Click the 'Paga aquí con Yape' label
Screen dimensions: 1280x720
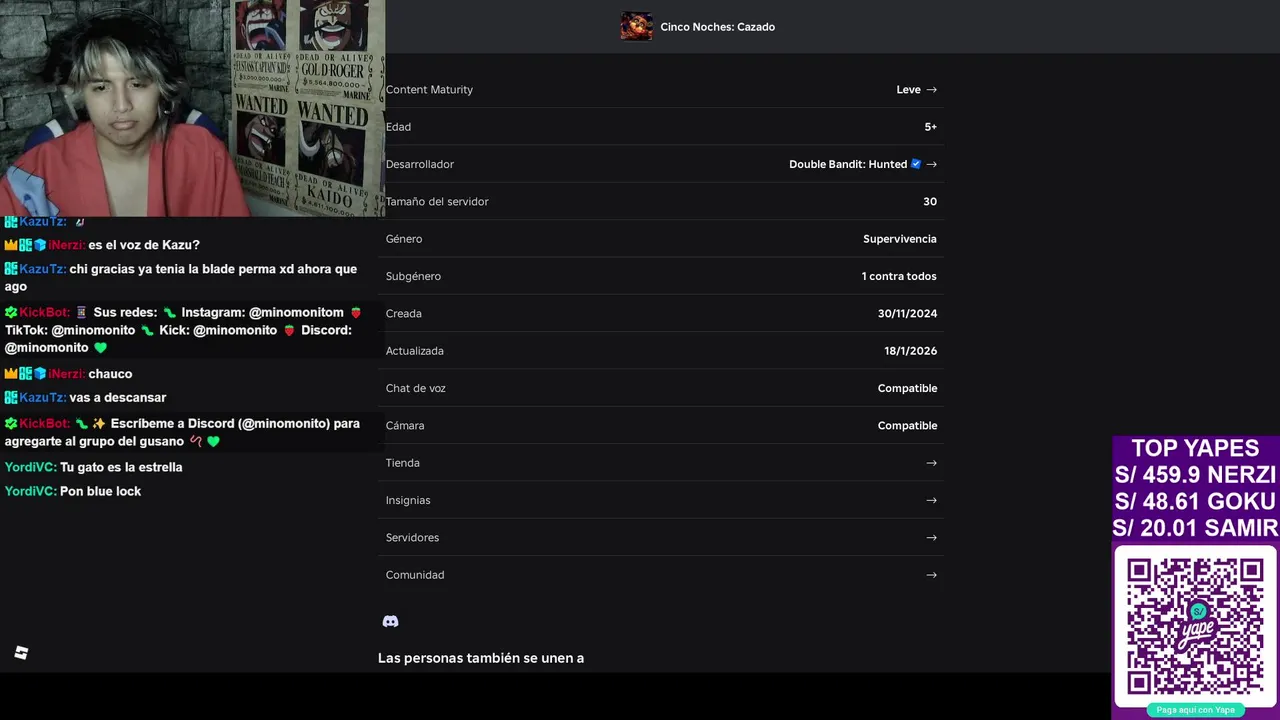point(1195,710)
